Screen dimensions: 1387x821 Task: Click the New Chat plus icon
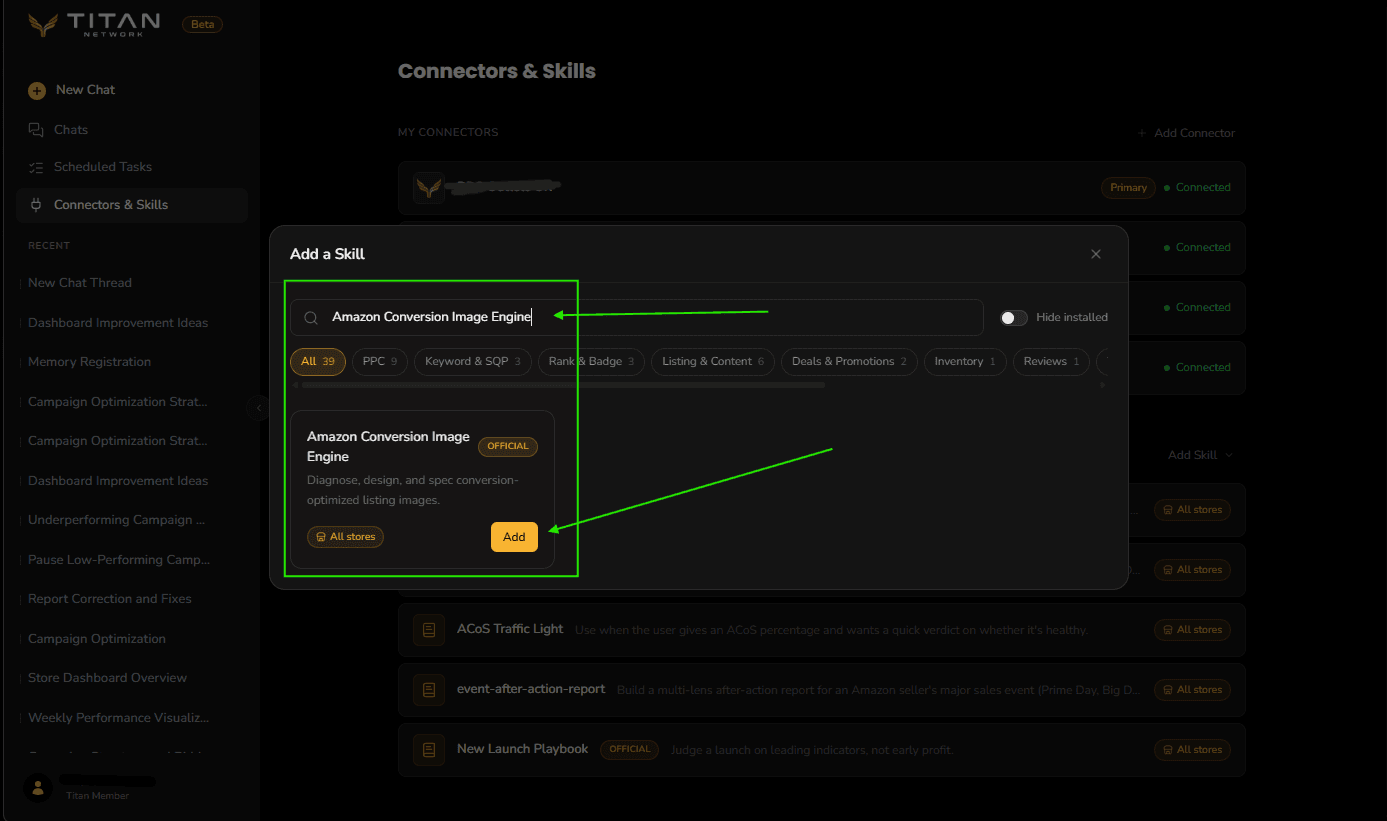click(37, 90)
